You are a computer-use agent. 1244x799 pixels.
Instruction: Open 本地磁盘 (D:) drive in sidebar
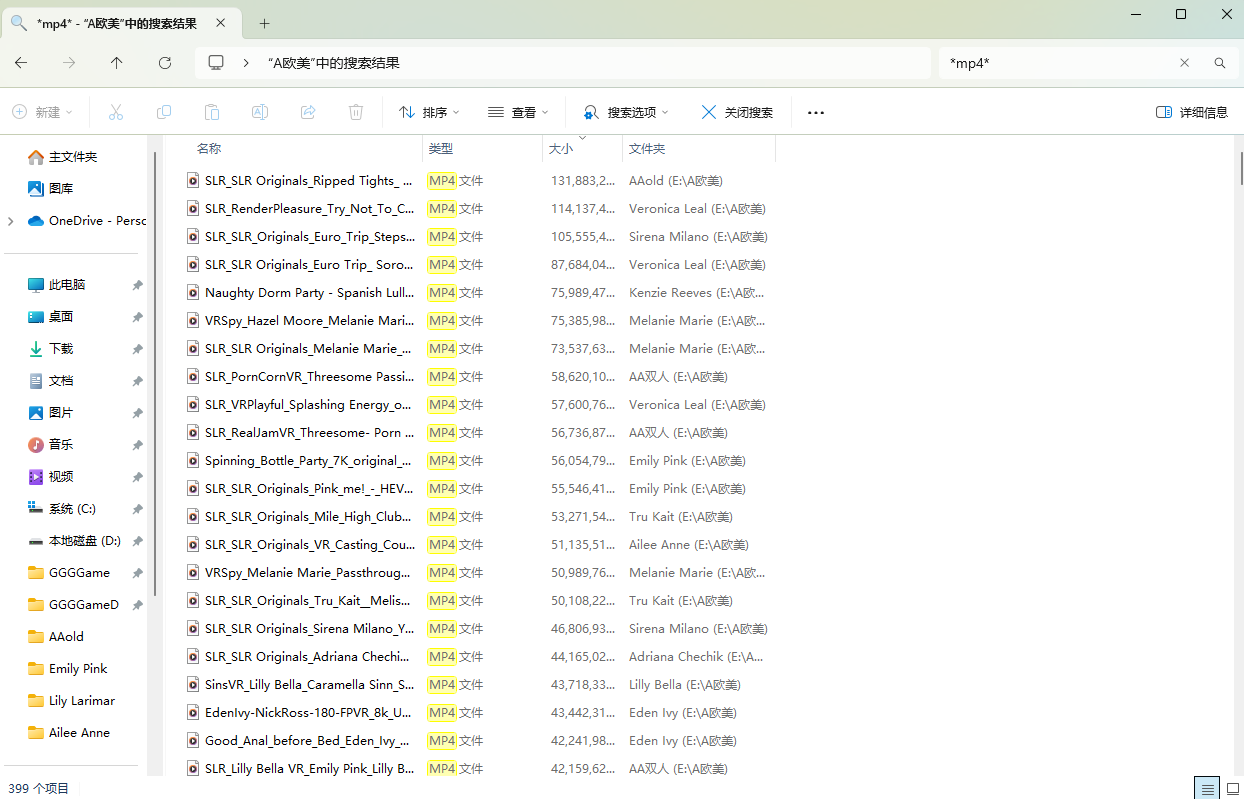pos(85,541)
